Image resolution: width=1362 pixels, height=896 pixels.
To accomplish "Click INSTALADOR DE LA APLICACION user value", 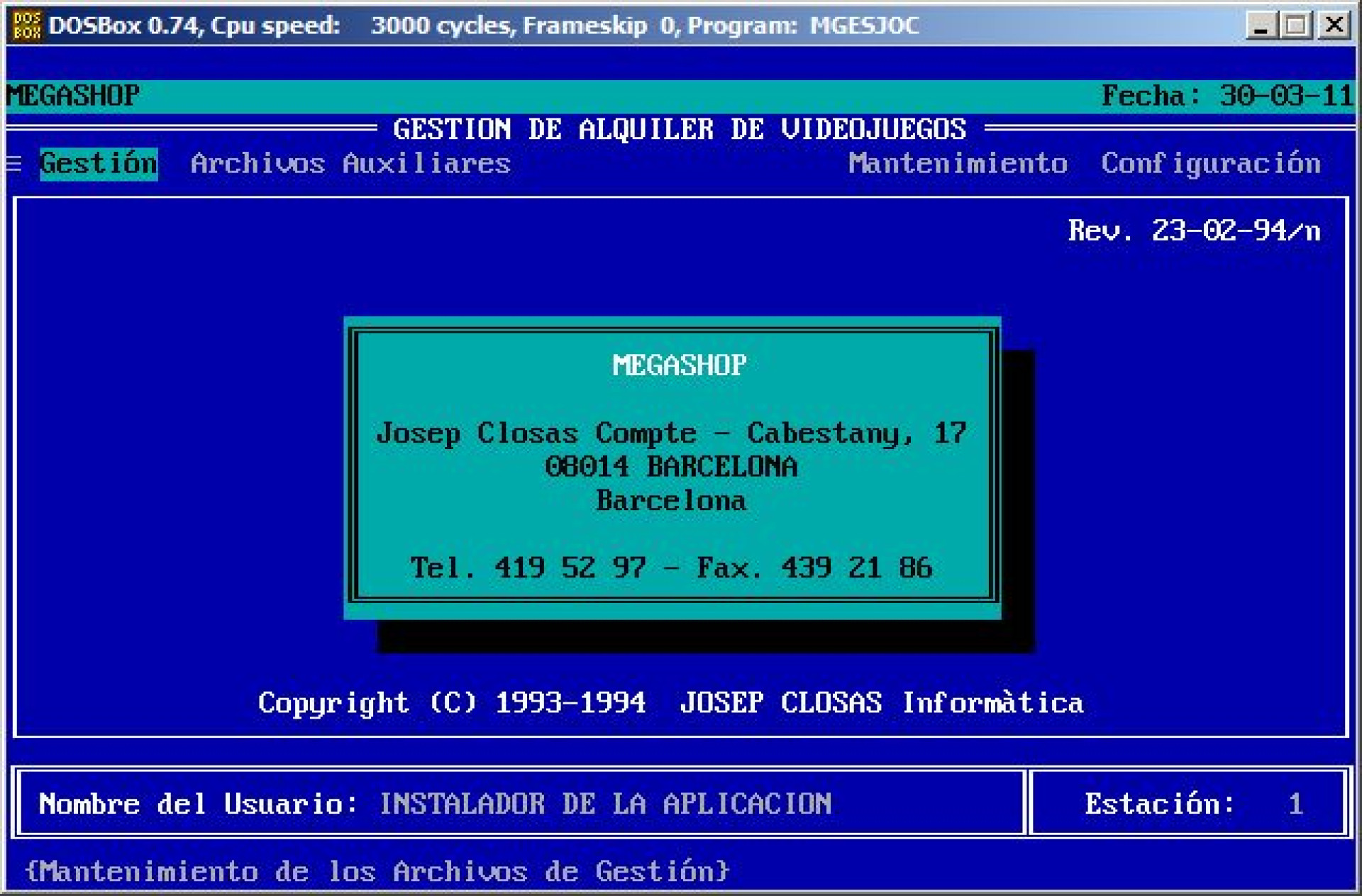I will point(607,804).
